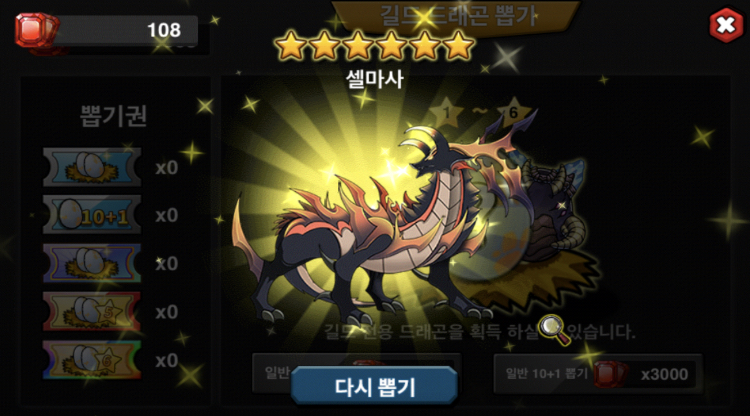Open the magnifying glass details icon
750x416 pixels.
(x=554, y=329)
